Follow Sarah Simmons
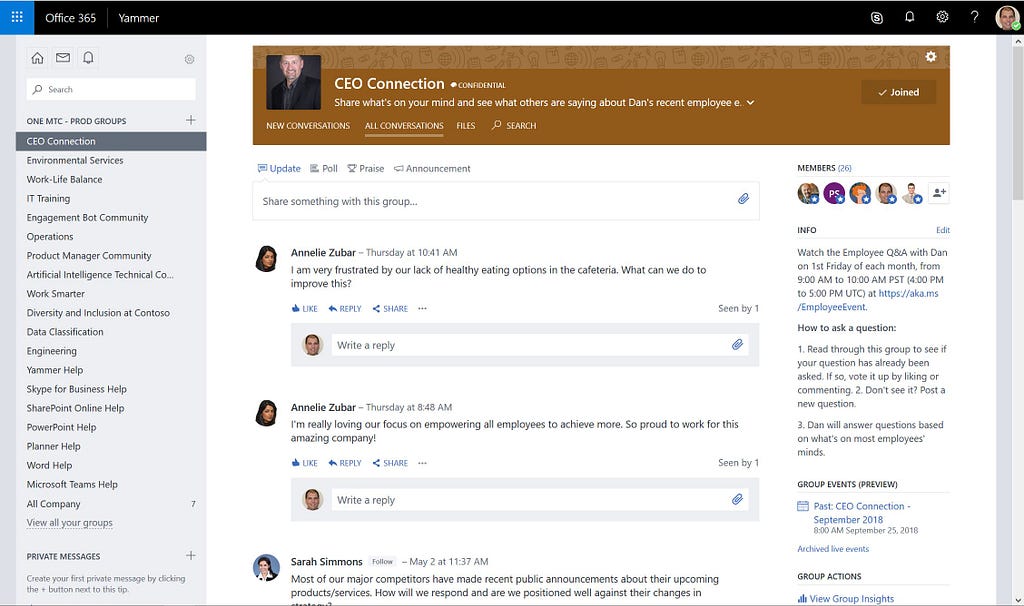Screen dimensions: 1024x606 (x=382, y=562)
